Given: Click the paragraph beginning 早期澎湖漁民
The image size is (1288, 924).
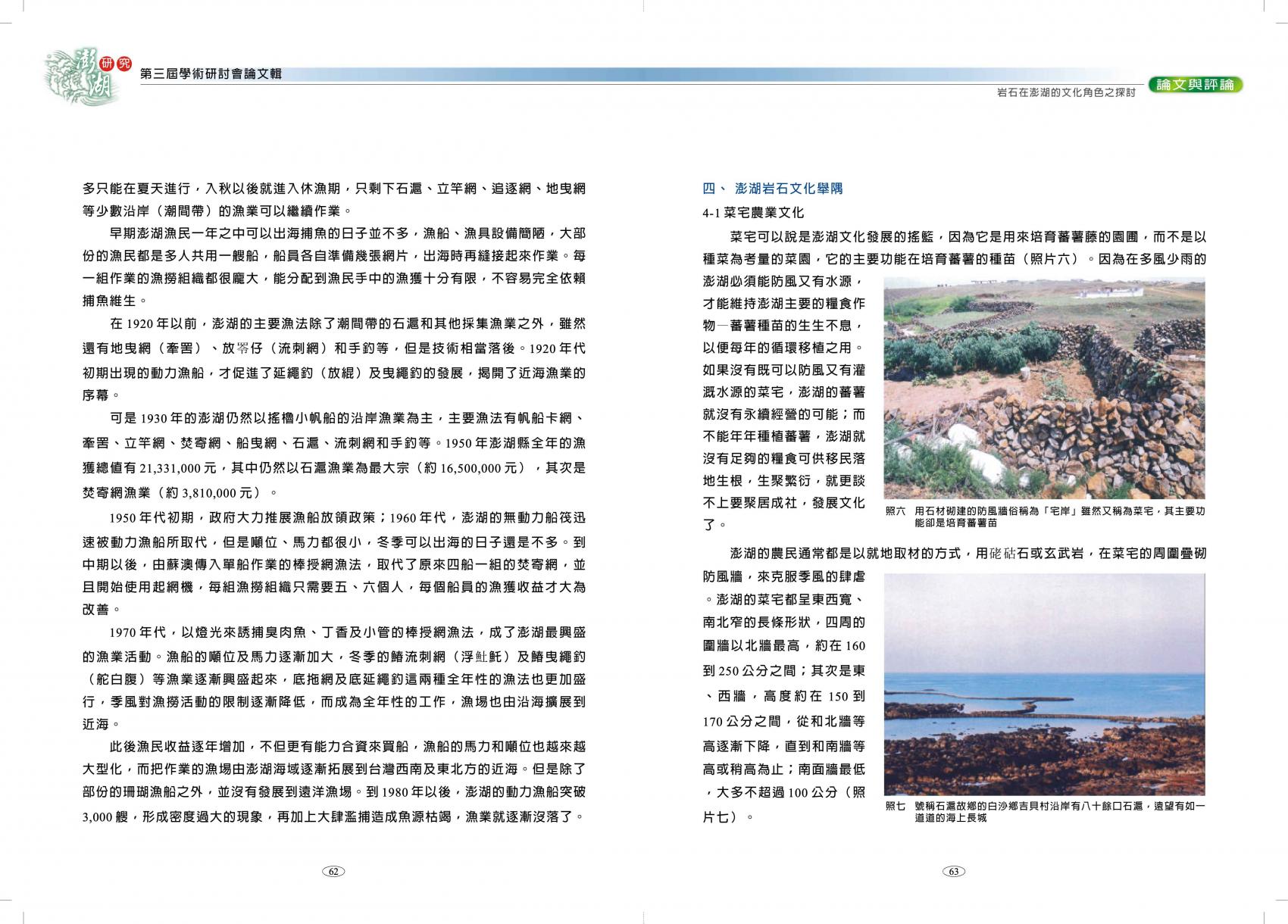Looking at the screenshot, I should [333, 267].
